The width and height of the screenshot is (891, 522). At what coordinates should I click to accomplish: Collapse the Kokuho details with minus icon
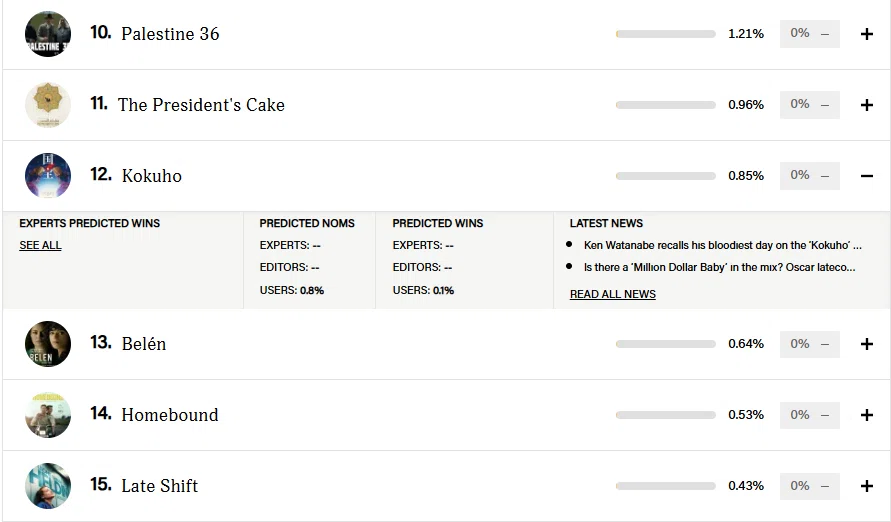pyautogui.click(x=867, y=176)
